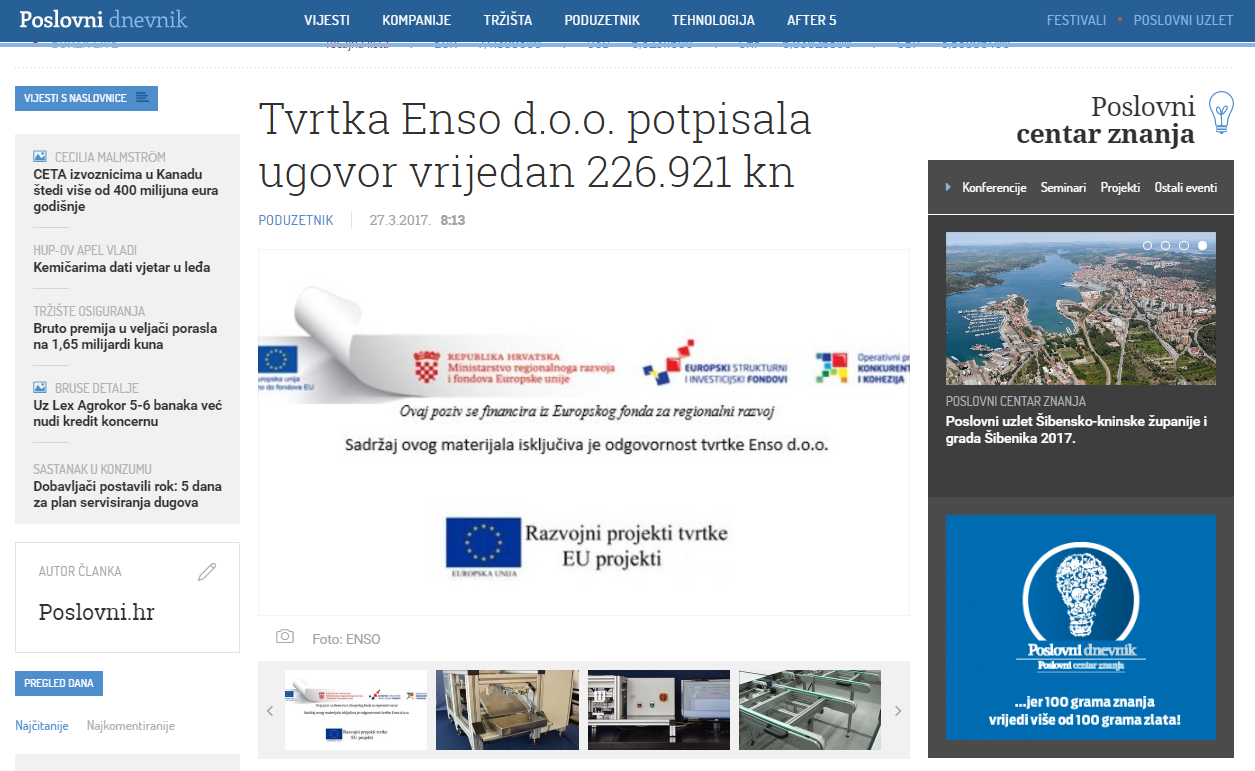Click the gallery previous arrow
This screenshot has height=771, width=1255.
pyautogui.click(x=270, y=711)
